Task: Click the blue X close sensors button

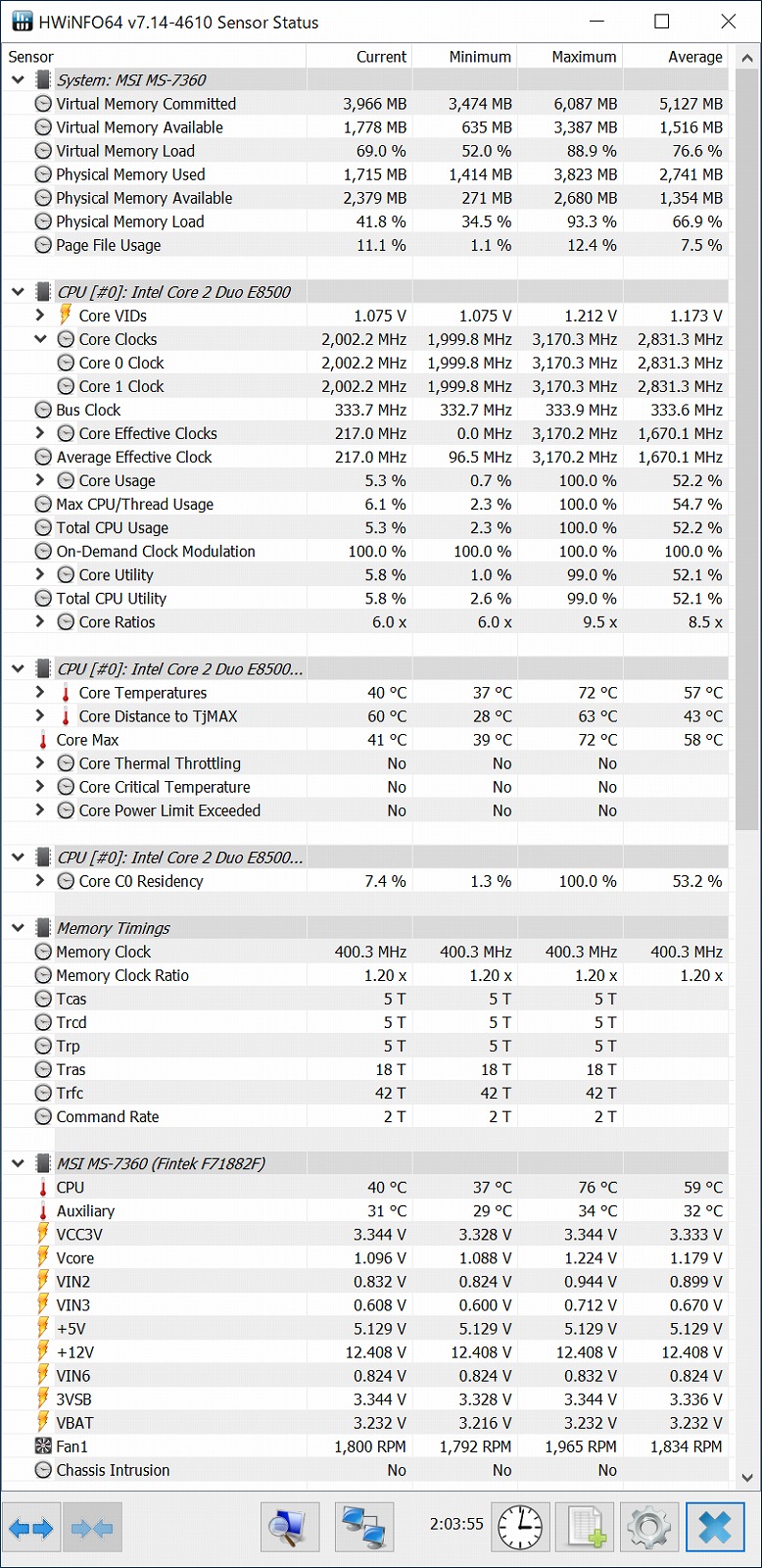Action: pos(715,1527)
